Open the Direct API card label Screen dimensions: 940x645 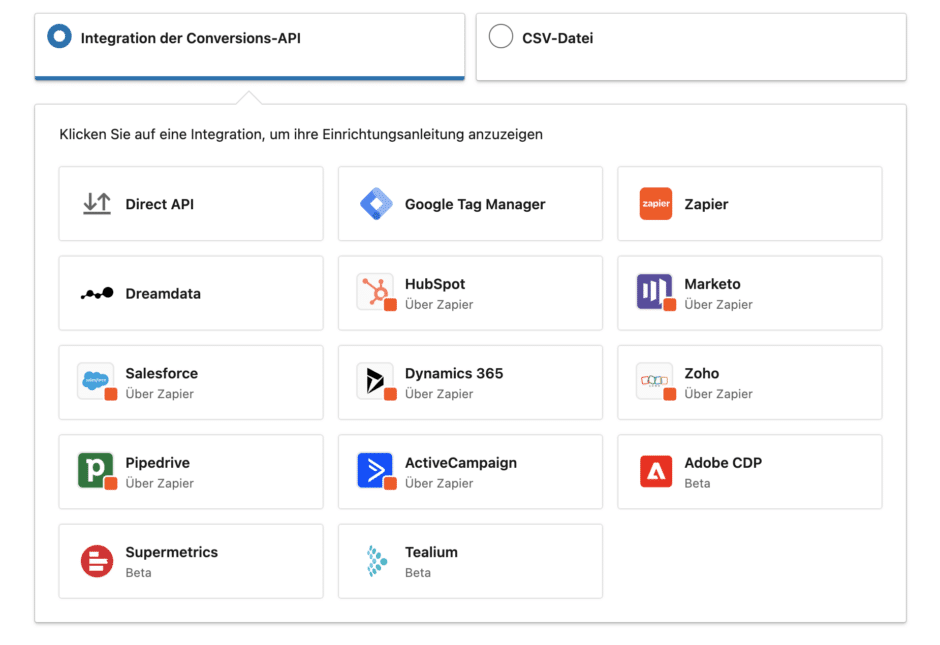click(159, 204)
